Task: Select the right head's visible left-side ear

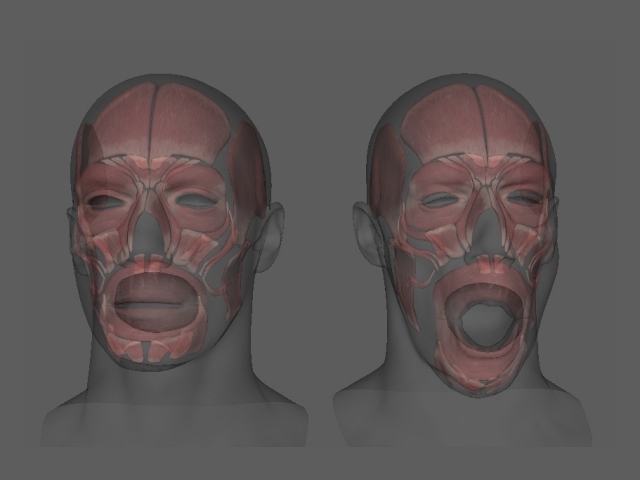Action: coord(365,232)
